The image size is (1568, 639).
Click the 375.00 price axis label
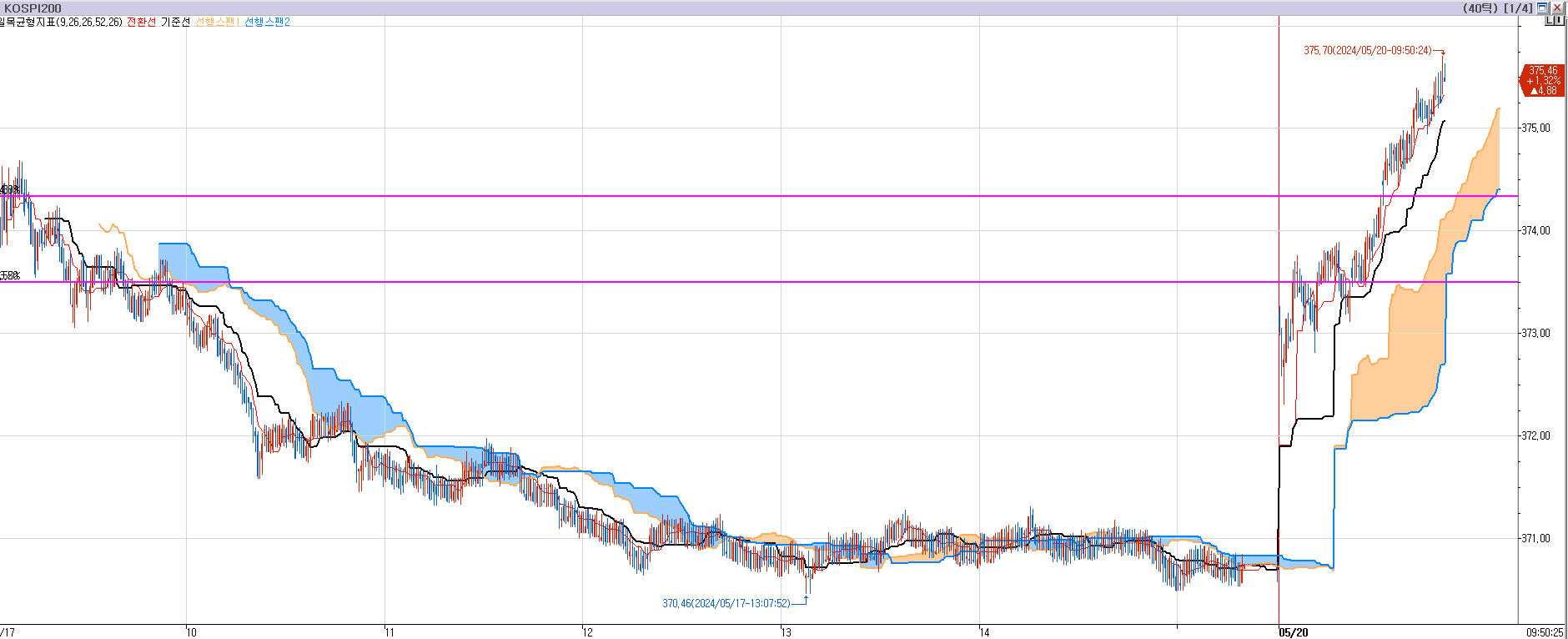click(1536, 128)
